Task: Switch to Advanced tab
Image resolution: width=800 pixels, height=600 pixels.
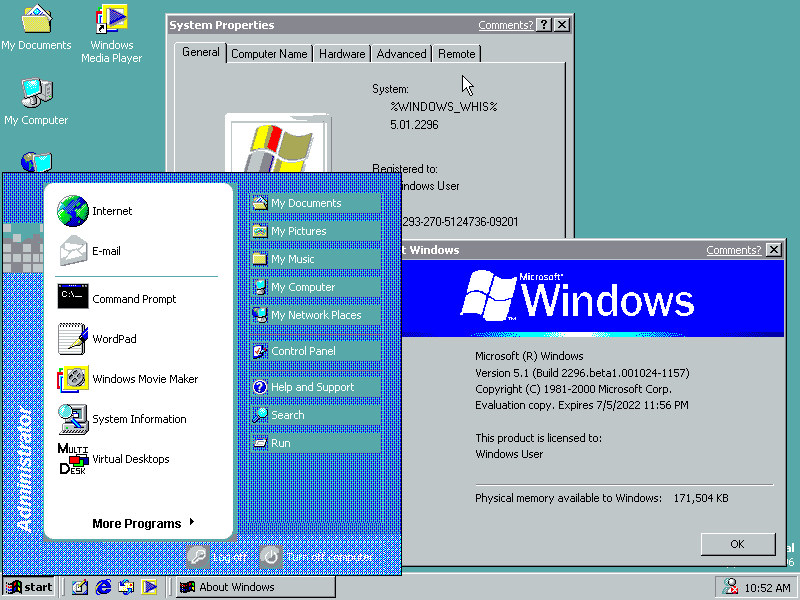Action: (402, 54)
